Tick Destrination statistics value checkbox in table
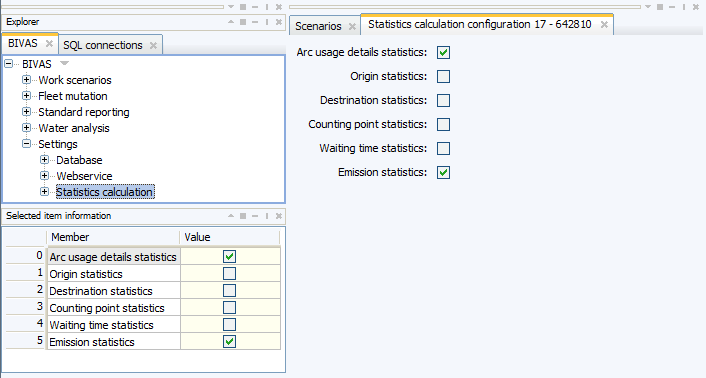Screen dimensions: 706x378 229,291
